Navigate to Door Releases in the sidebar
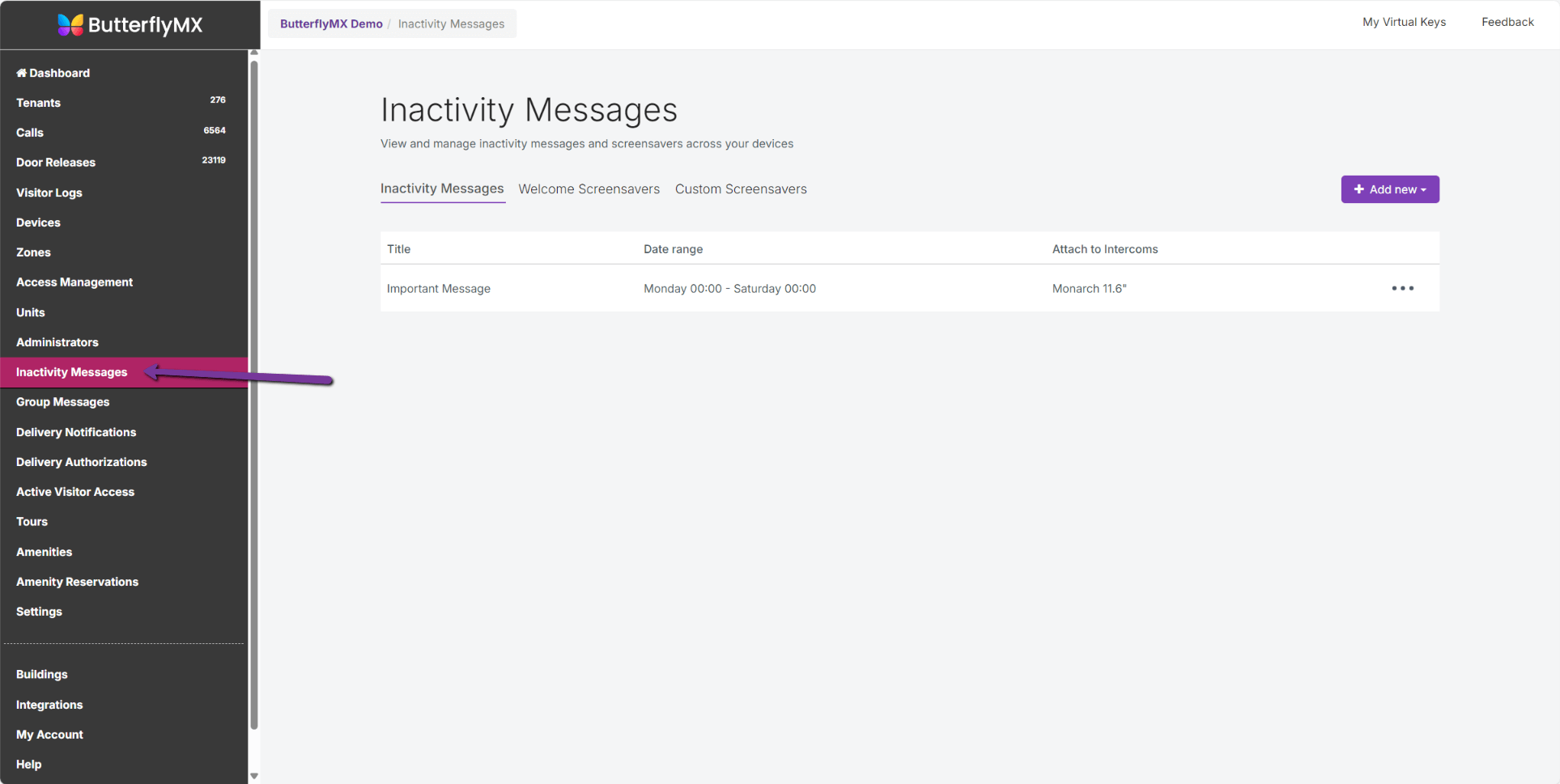The image size is (1560, 784). pyautogui.click(x=55, y=162)
